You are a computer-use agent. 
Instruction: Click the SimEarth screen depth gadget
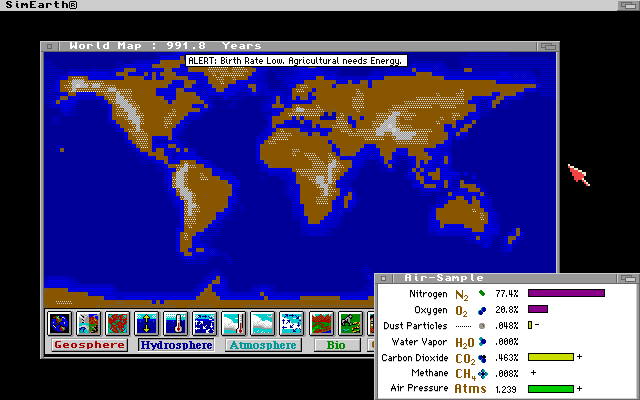pos(628,5)
